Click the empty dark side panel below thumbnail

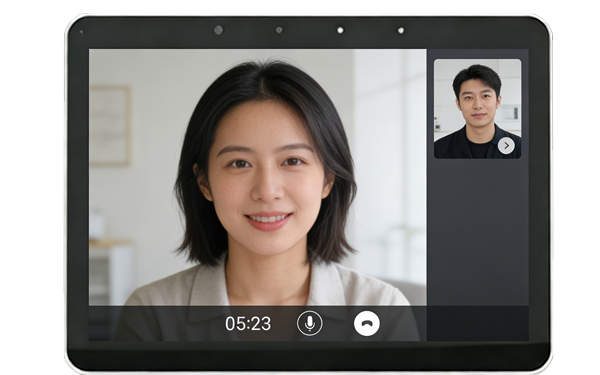point(478,232)
